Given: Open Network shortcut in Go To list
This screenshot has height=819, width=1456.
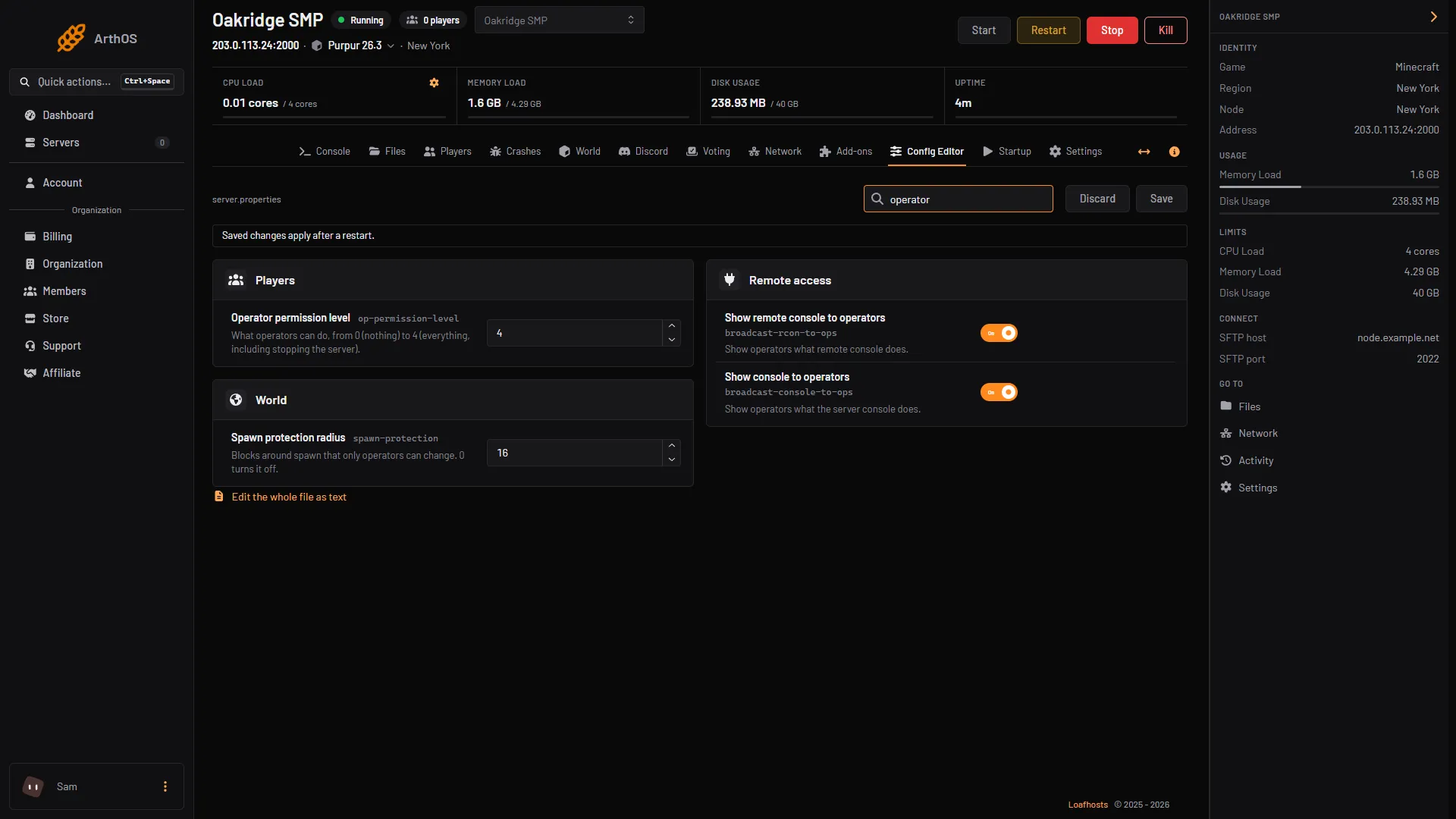Looking at the screenshot, I should 1249,433.
